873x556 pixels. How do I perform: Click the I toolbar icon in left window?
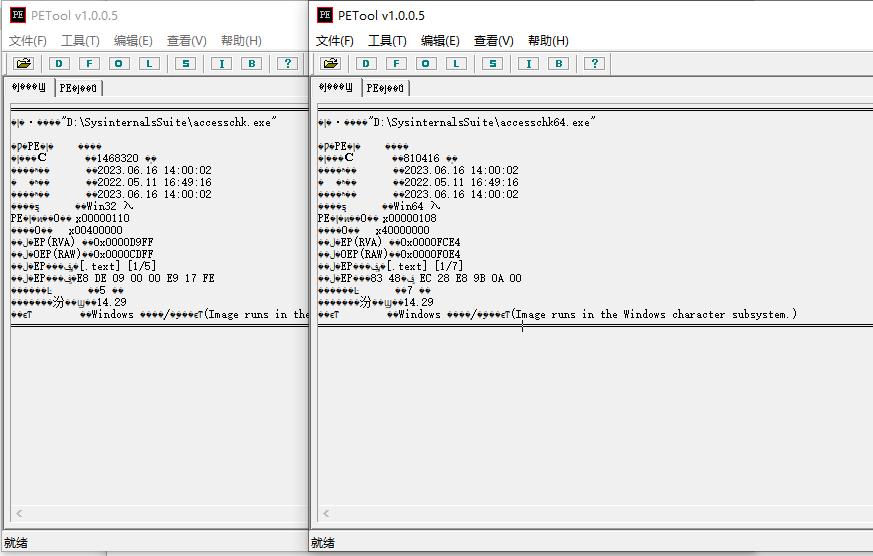[222, 63]
